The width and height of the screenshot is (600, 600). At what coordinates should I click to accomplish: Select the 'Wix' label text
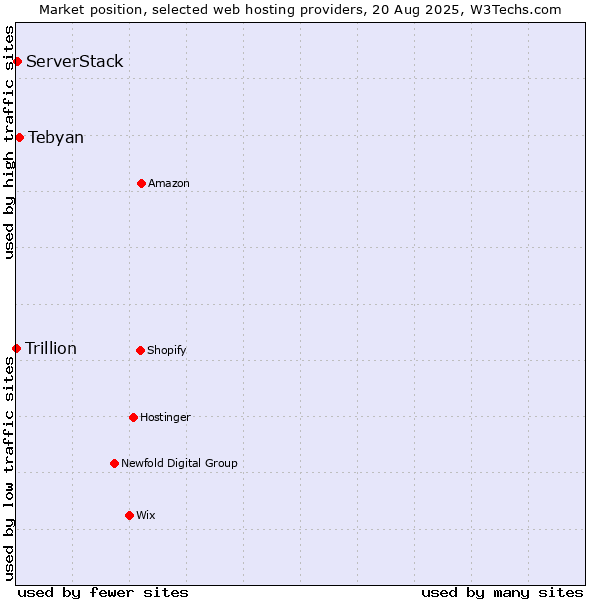[x=146, y=515]
